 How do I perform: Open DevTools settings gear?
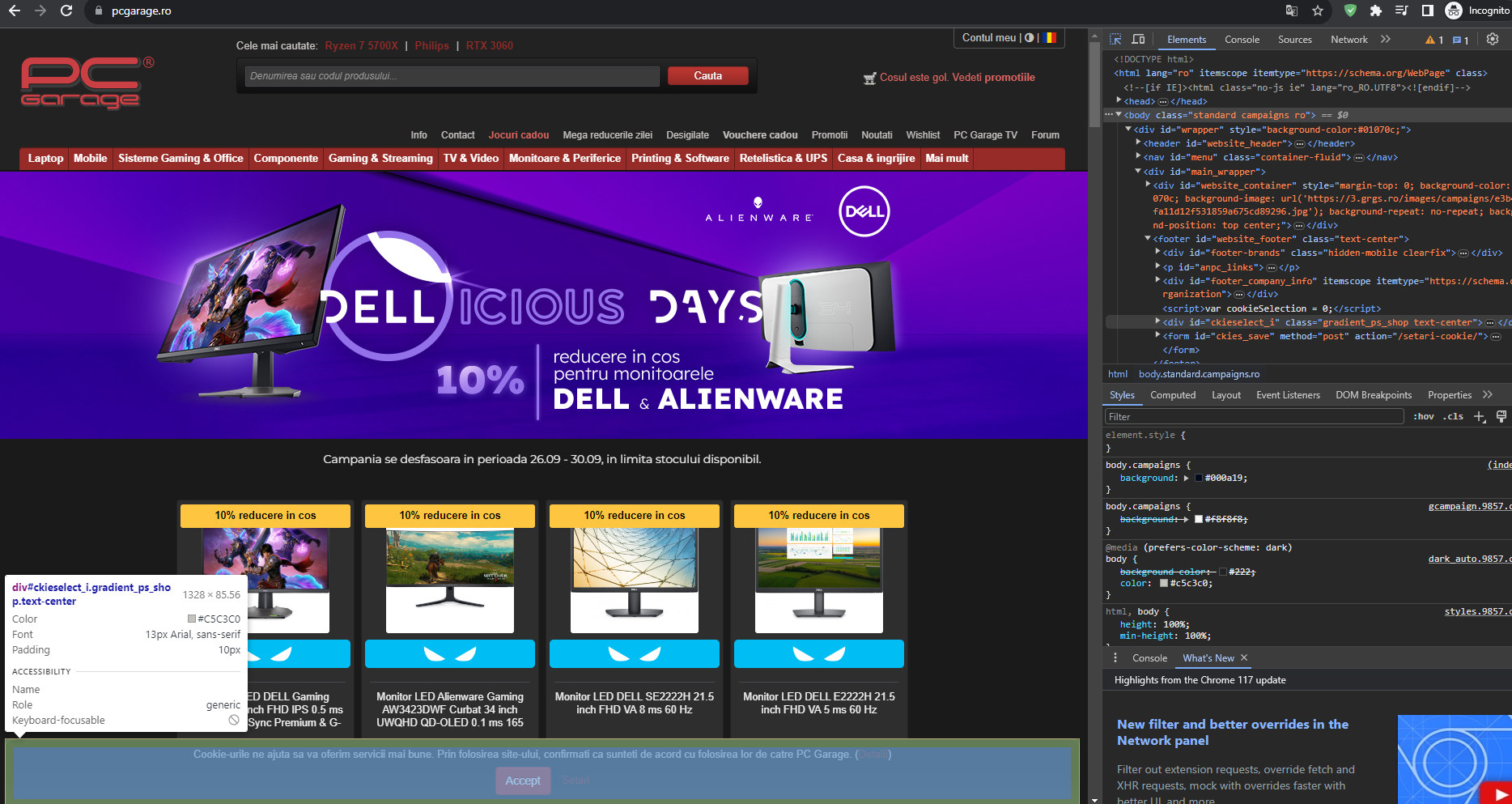(1493, 40)
